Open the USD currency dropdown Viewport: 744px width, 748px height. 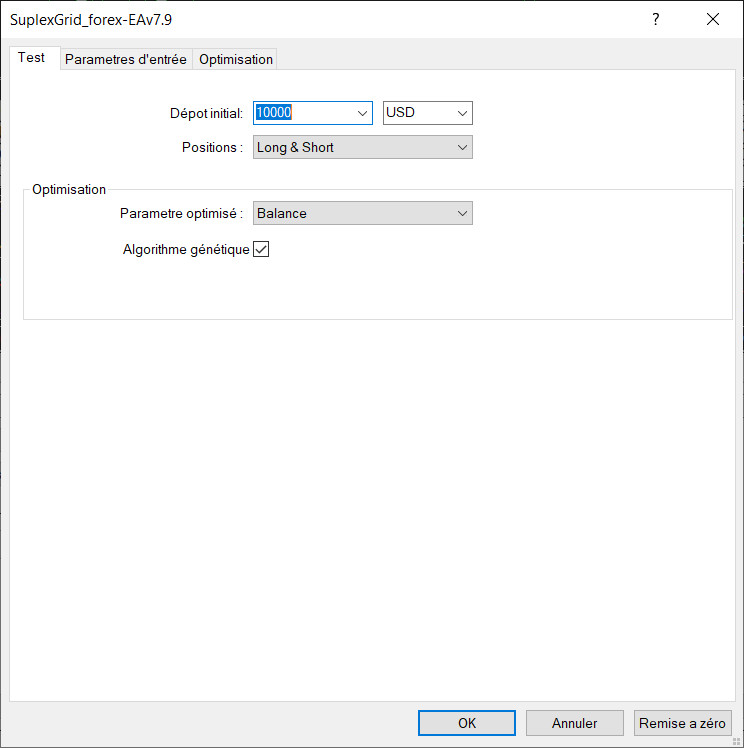tap(427, 113)
